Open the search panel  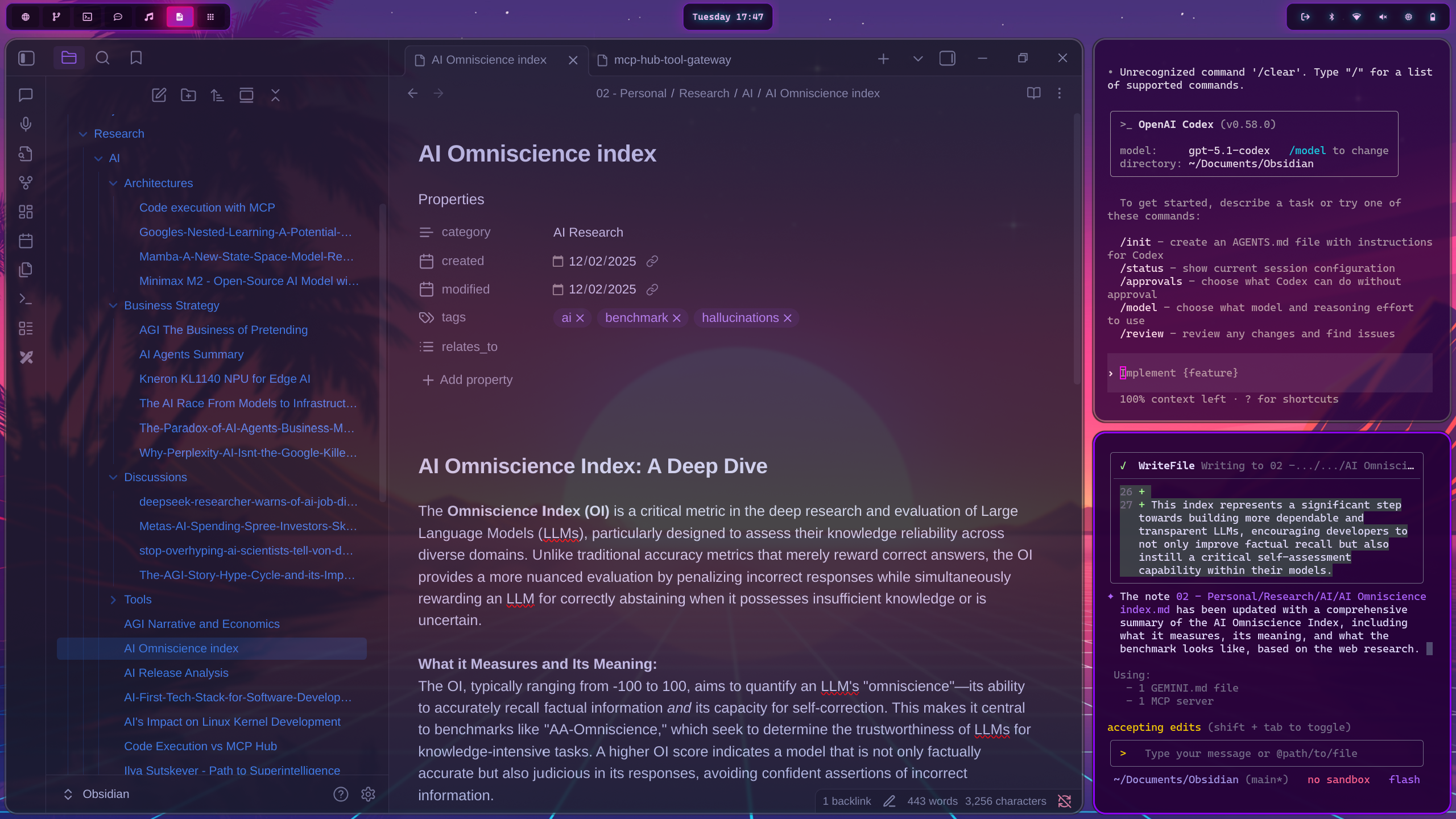coord(102,58)
